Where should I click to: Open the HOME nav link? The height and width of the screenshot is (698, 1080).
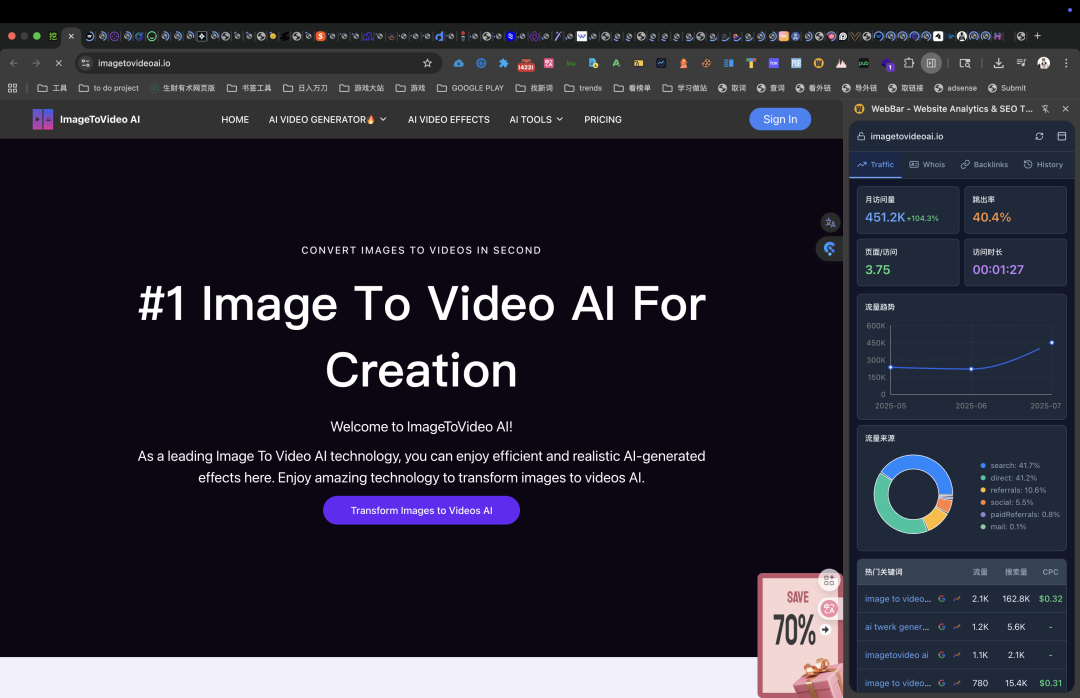click(235, 119)
